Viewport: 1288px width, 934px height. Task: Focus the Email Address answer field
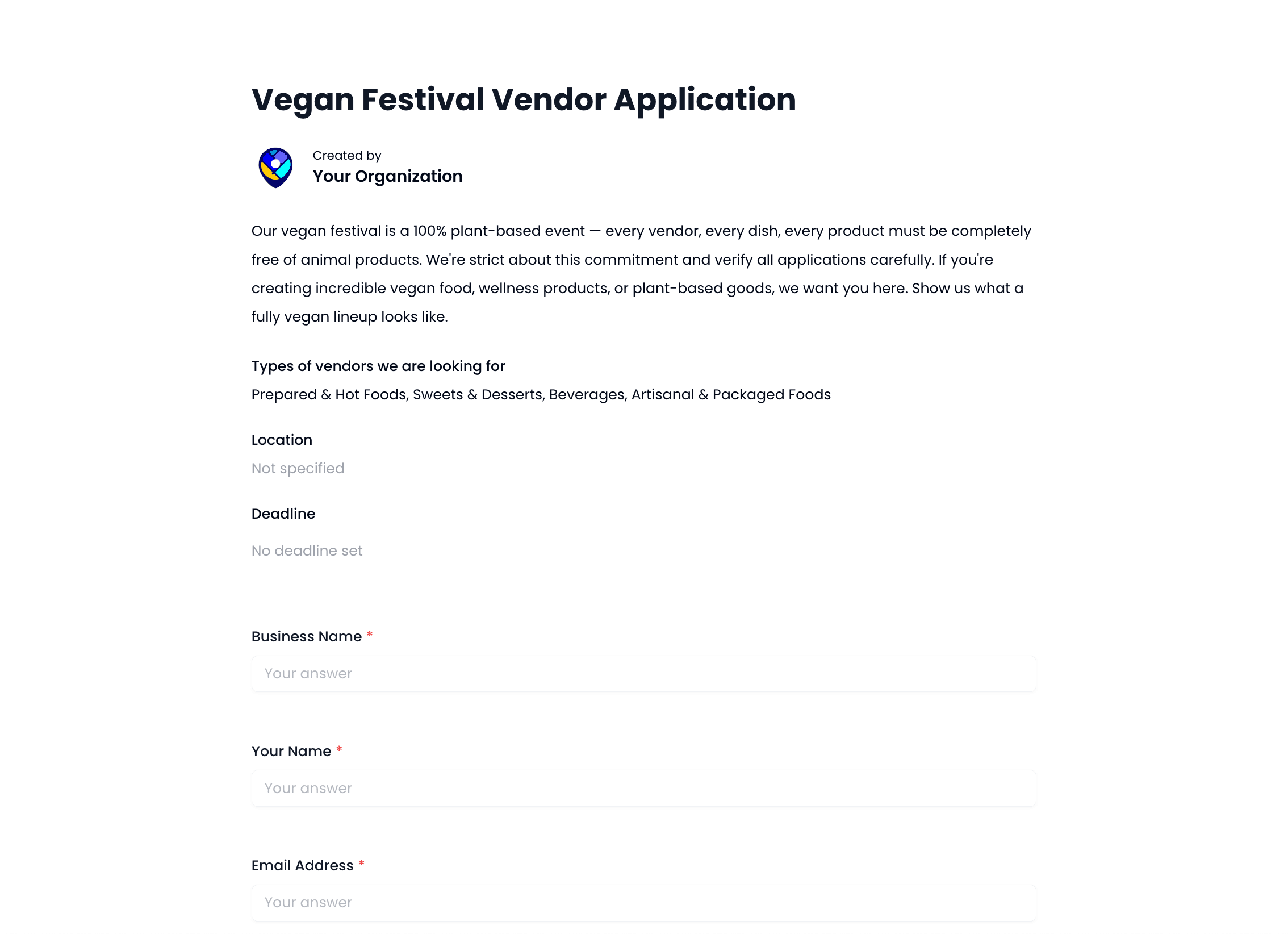coord(643,902)
